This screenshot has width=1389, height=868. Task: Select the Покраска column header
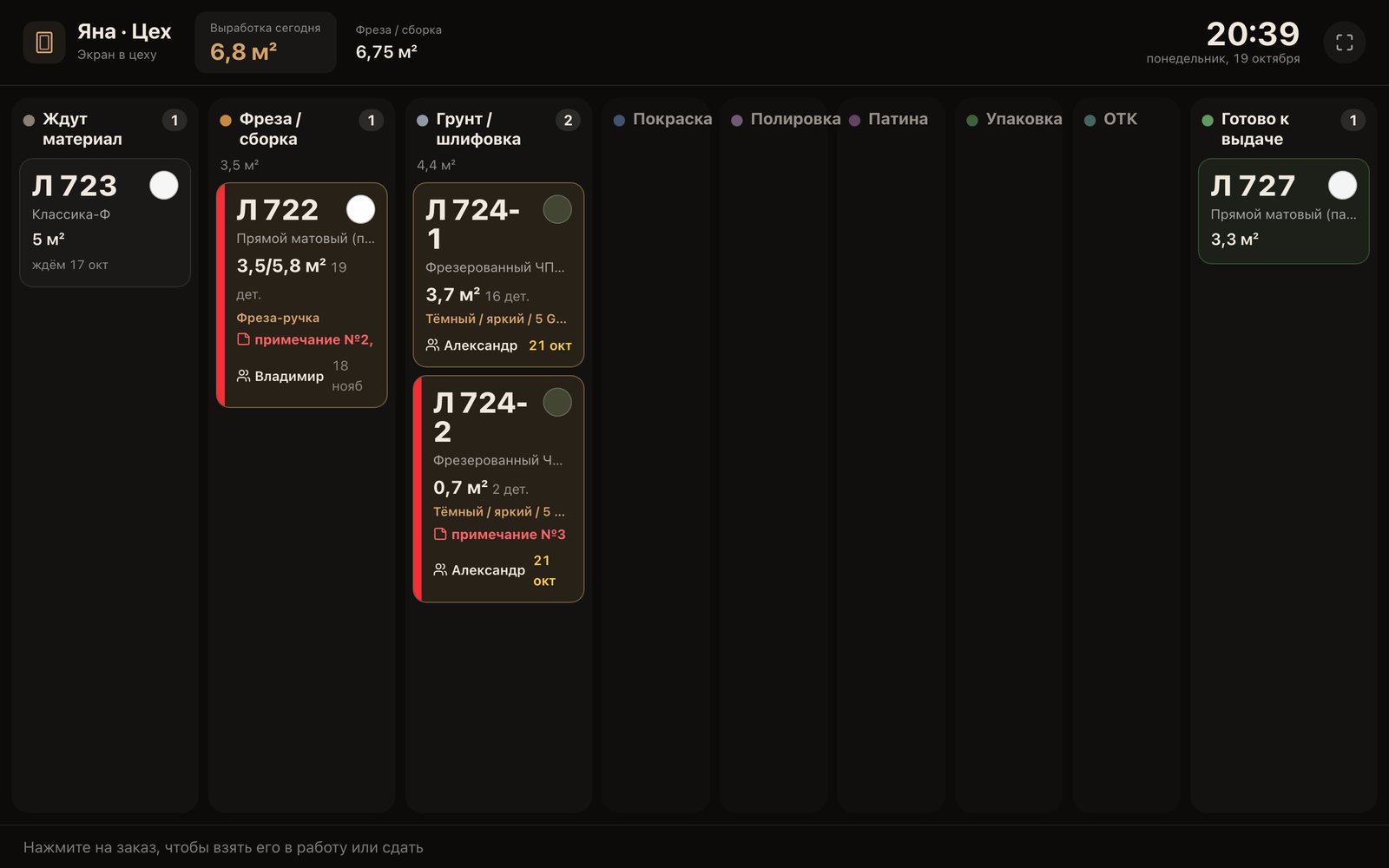click(663, 119)
